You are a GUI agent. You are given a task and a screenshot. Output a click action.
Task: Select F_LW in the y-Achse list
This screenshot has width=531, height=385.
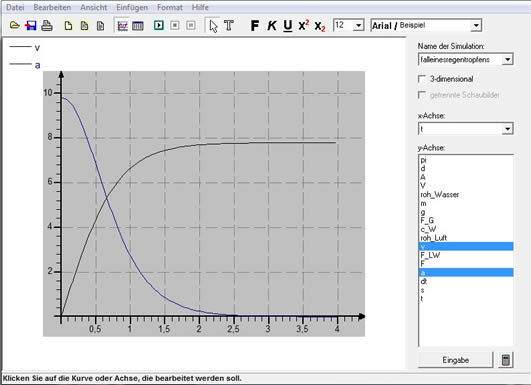466,255
